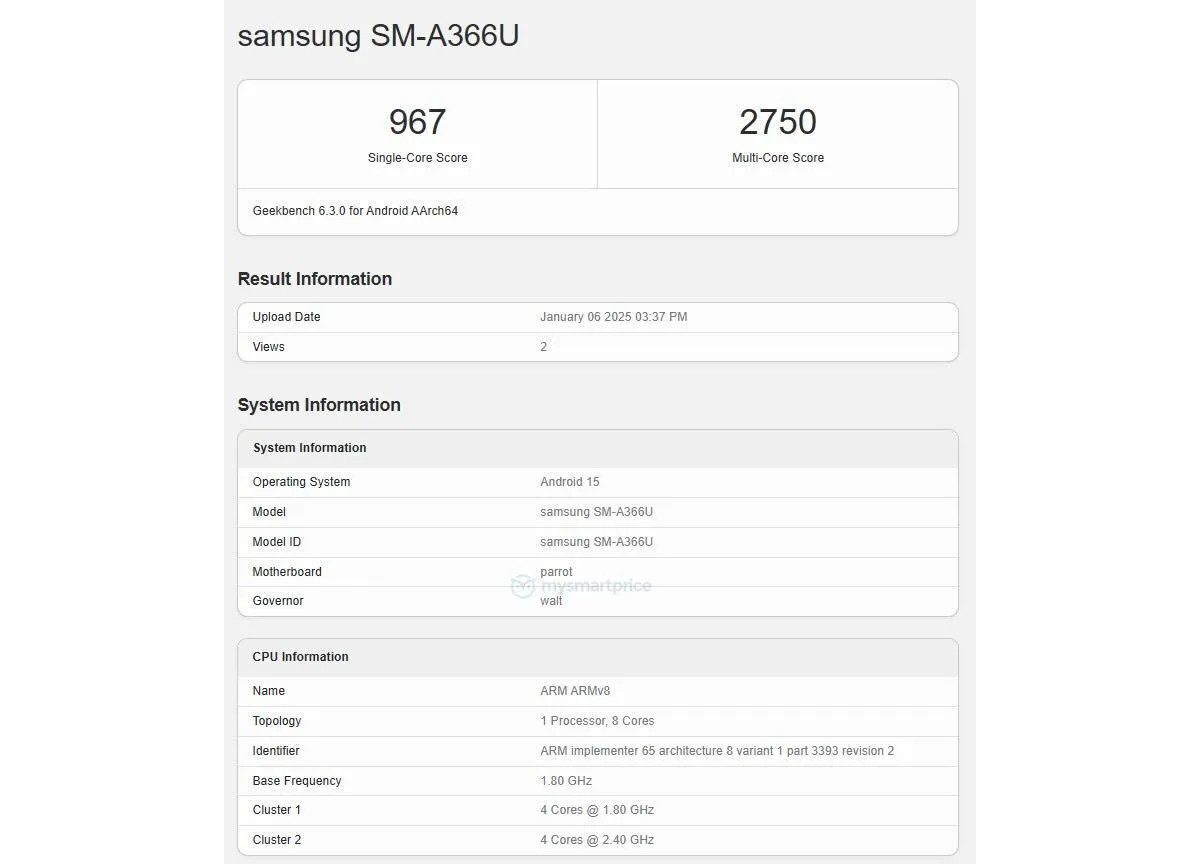
Task: Select the ARM ARMv8 name value
Action: [574, 691]
